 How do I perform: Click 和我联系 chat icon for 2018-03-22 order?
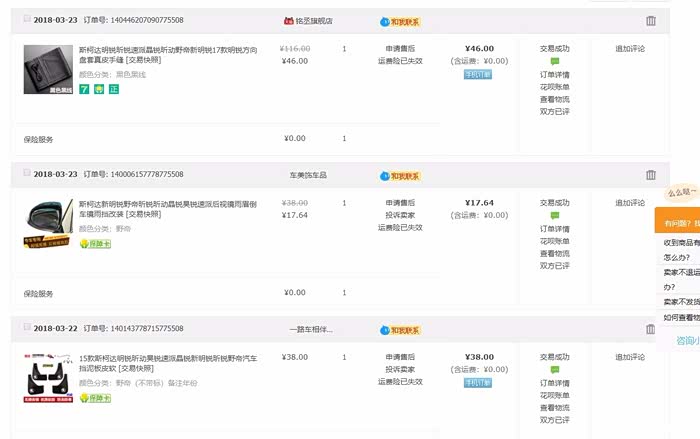click(x=400, y=329)
